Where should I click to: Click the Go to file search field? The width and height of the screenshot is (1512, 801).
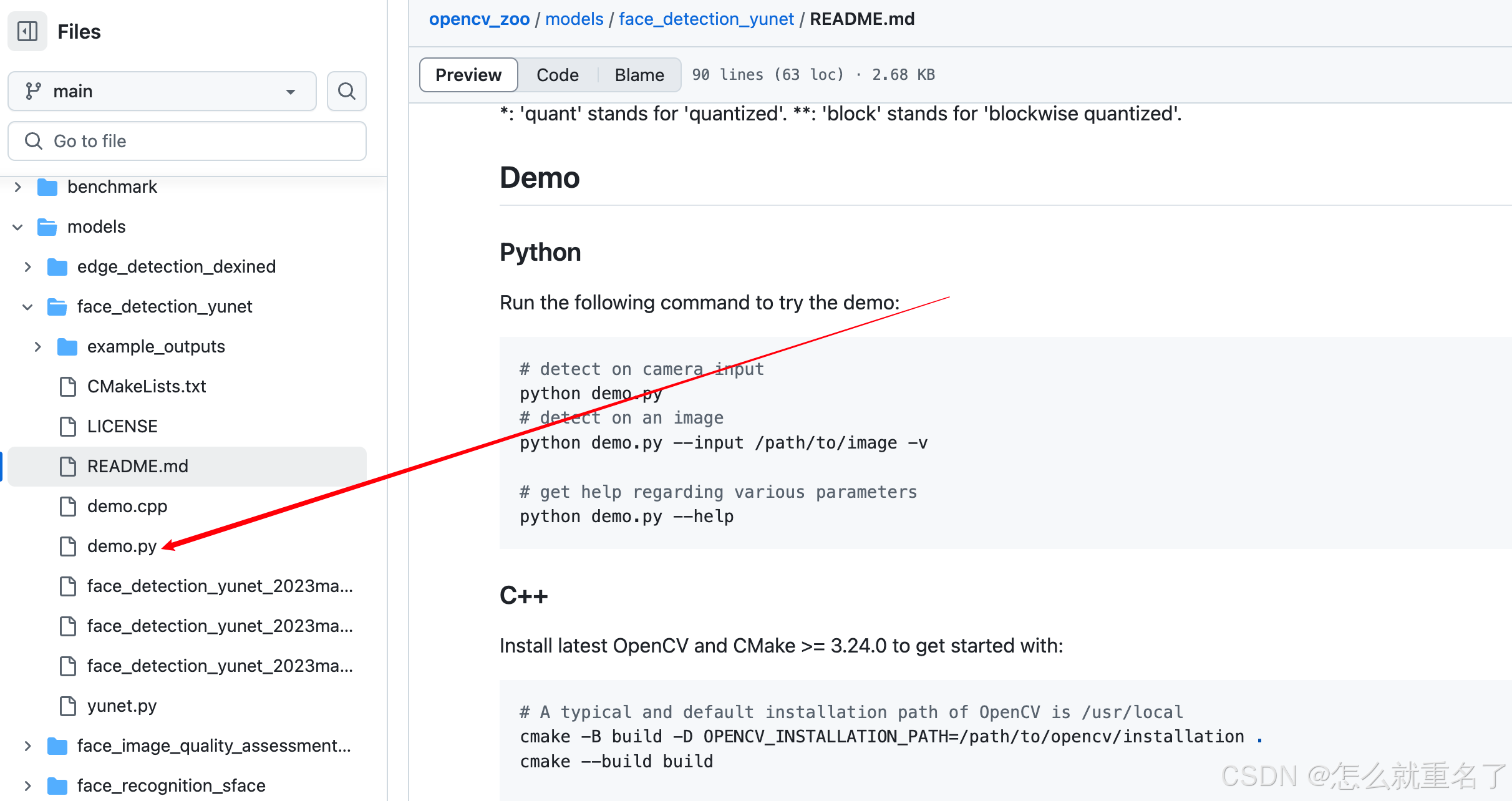[x=187, y=141]
